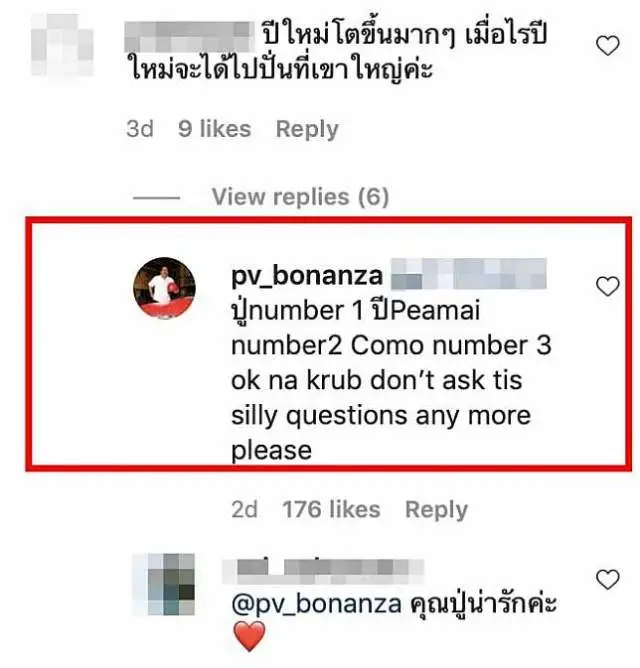
Task: Like the top Thai comment with heart icon
Action: tap(607, 46)
